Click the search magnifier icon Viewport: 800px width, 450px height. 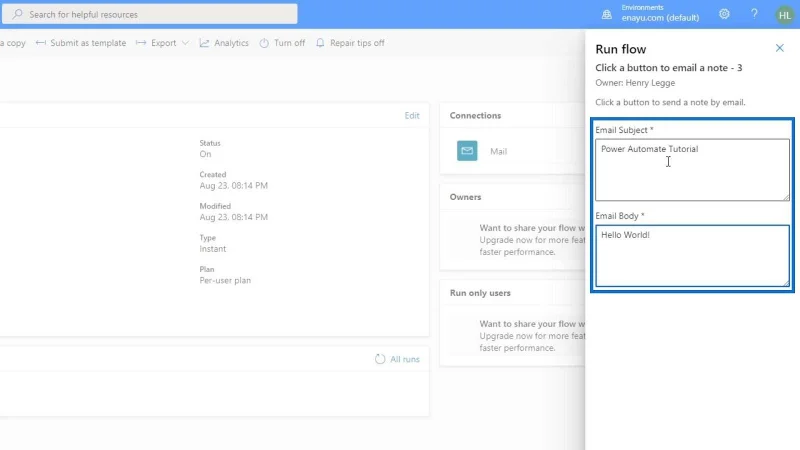tap(17, 14)
